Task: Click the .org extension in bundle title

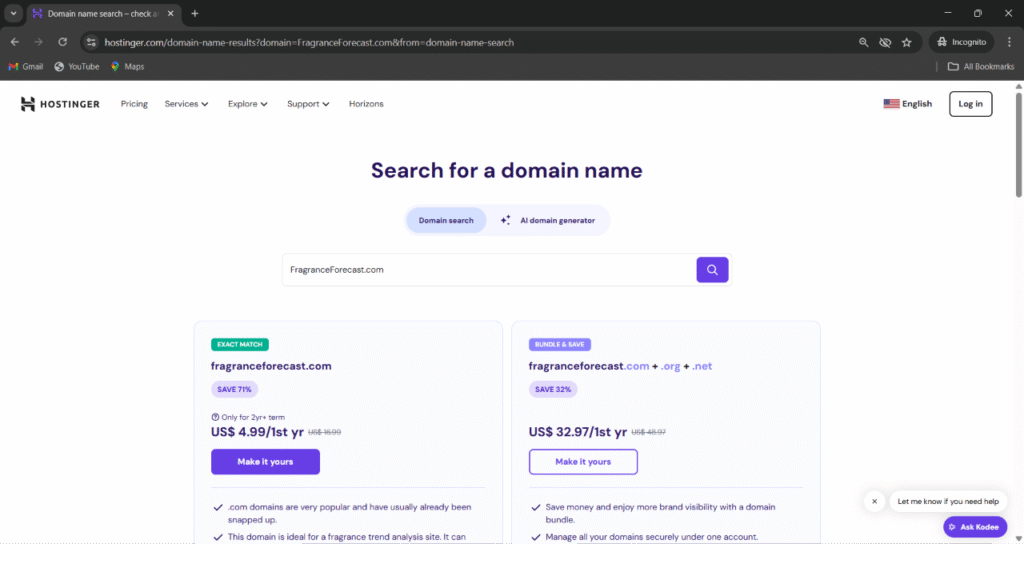Action: (671, 366)
